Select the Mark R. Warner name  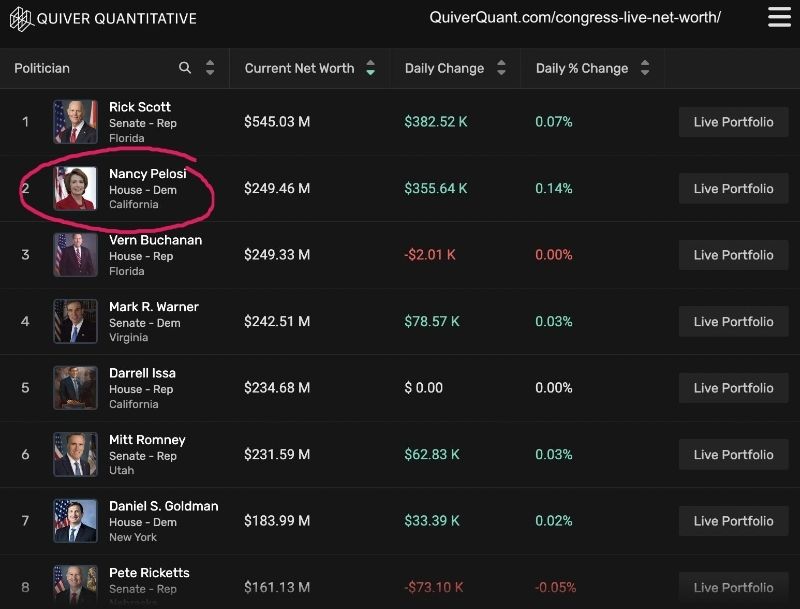coord(154,307)
